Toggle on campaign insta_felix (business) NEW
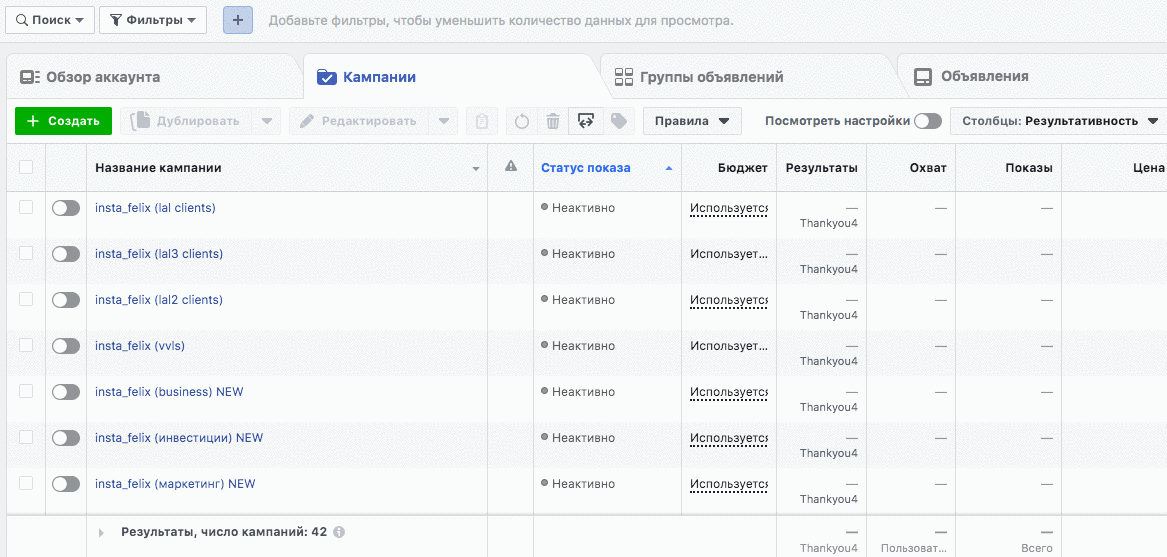1167x557 pixels. pos(65,392)
